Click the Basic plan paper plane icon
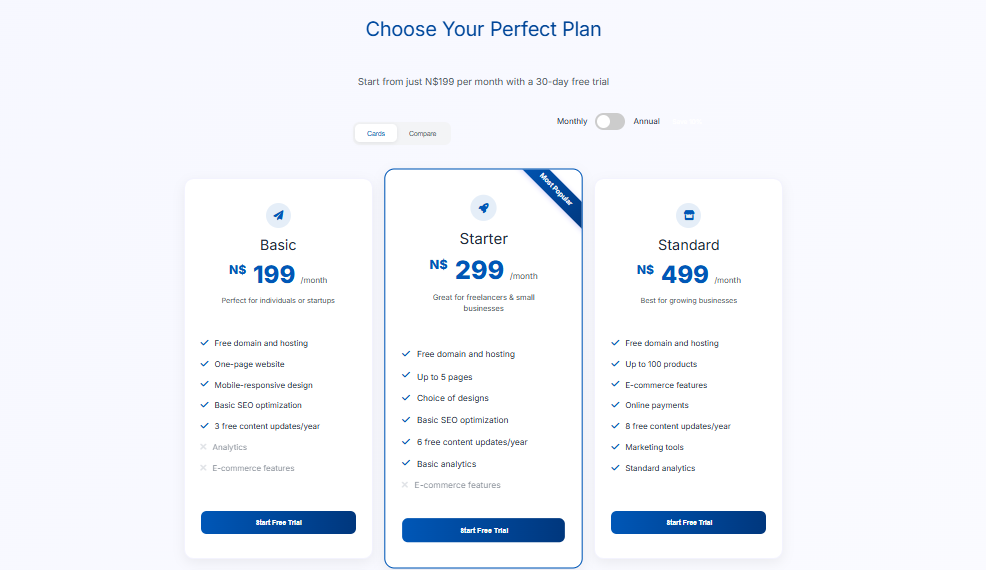The image size is (986, 570). pos(278,215)
